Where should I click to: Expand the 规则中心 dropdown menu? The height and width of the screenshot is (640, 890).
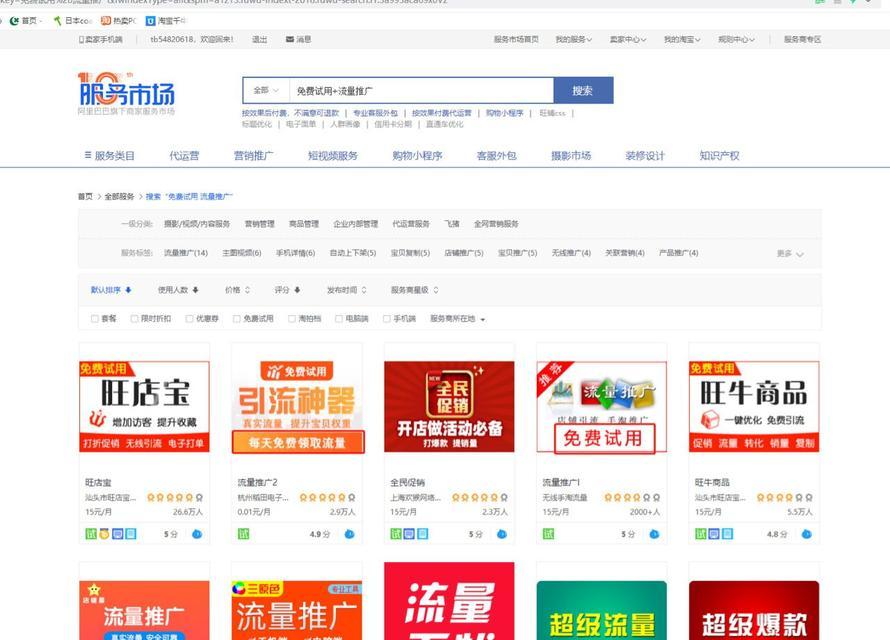click(736, 39)
